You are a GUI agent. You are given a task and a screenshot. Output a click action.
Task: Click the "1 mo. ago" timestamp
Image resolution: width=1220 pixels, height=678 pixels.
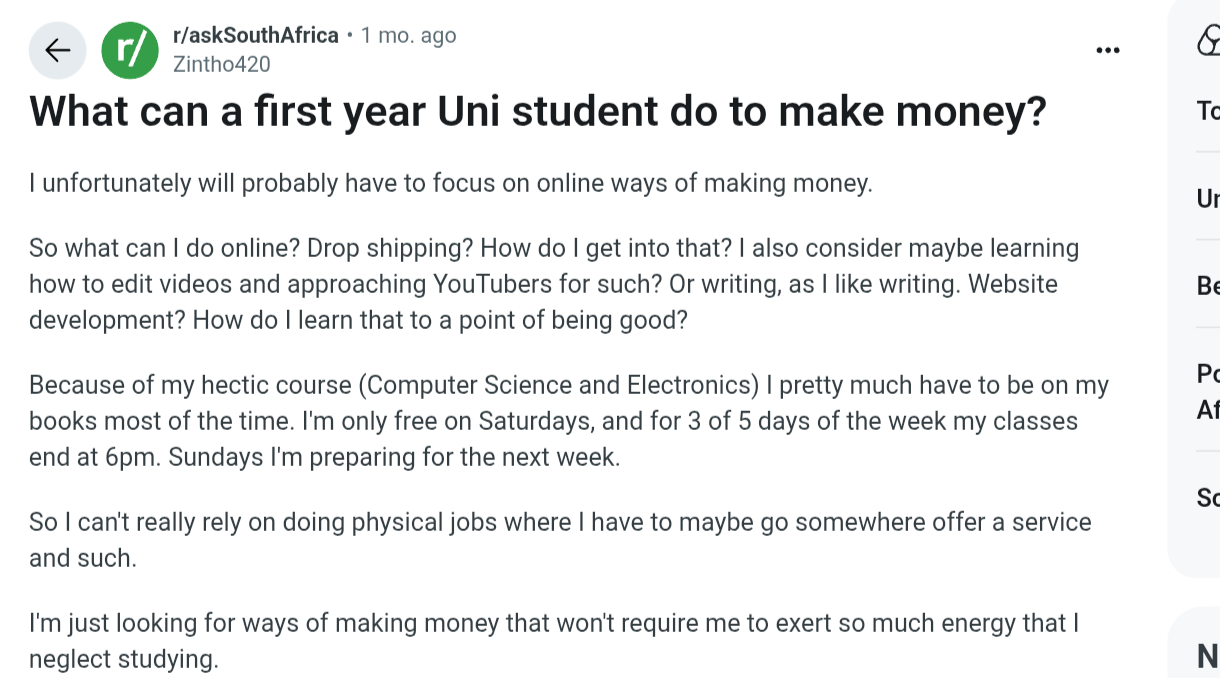pyautogui.click(x=408, y=35)
